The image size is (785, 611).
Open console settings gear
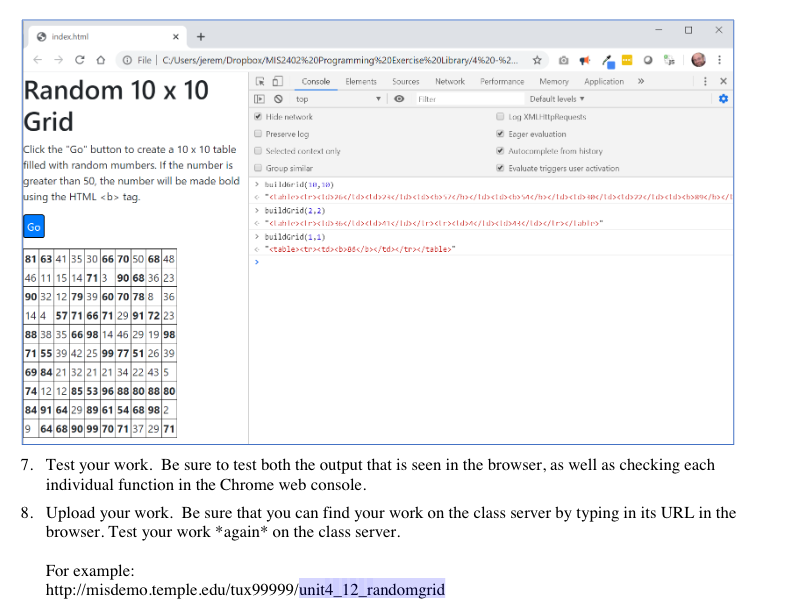(x=723, y=99)
